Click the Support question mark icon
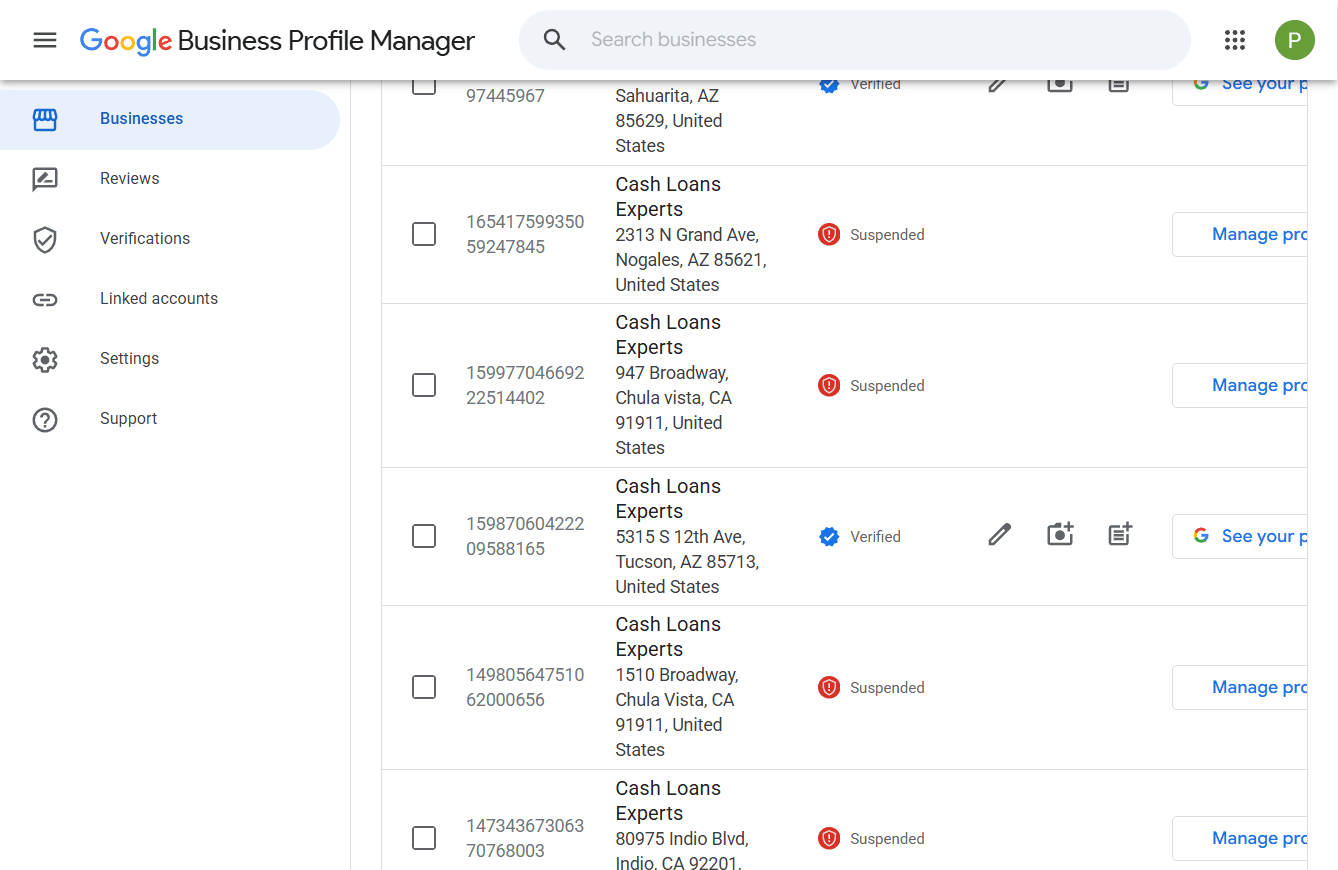The height and width of the screenshot is (870, 1338). tap(45, 420)
